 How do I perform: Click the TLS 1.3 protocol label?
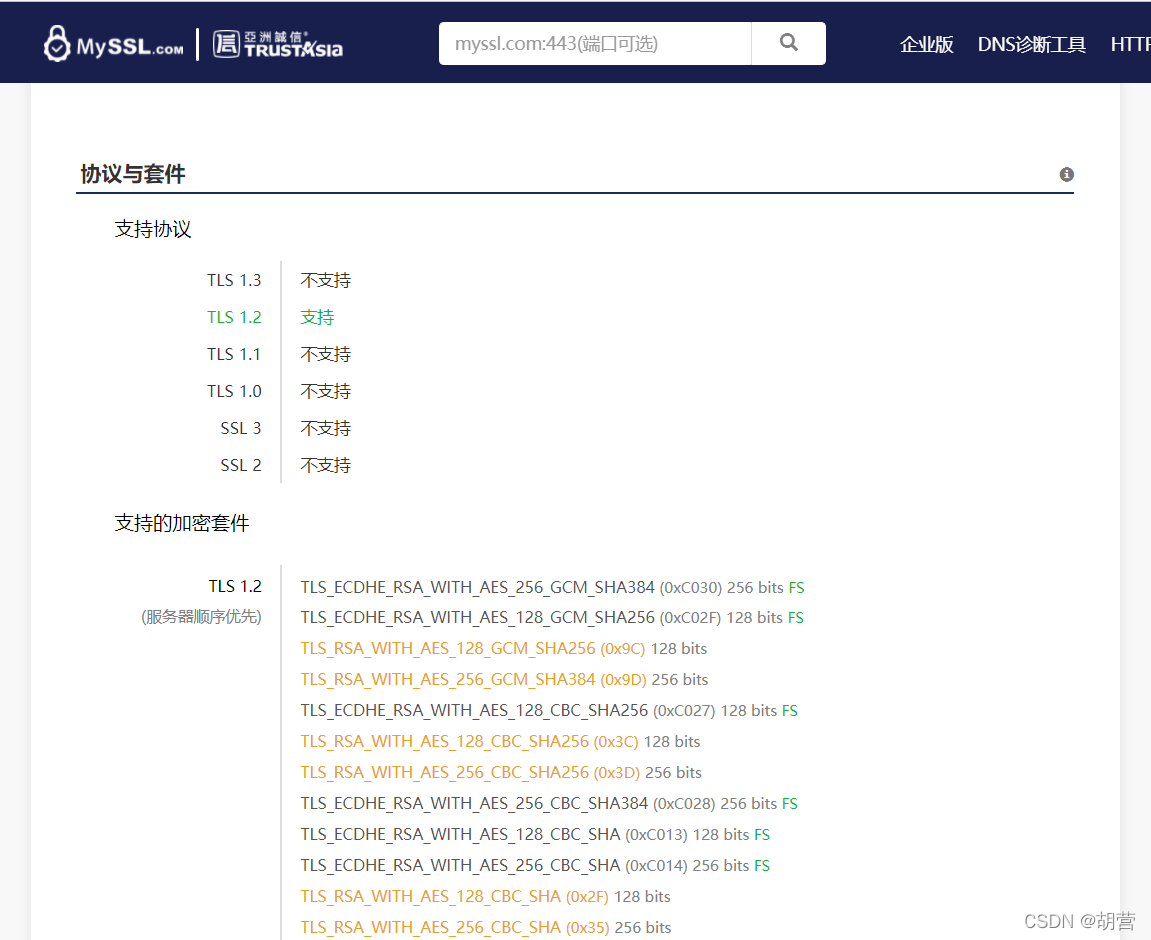234,280
